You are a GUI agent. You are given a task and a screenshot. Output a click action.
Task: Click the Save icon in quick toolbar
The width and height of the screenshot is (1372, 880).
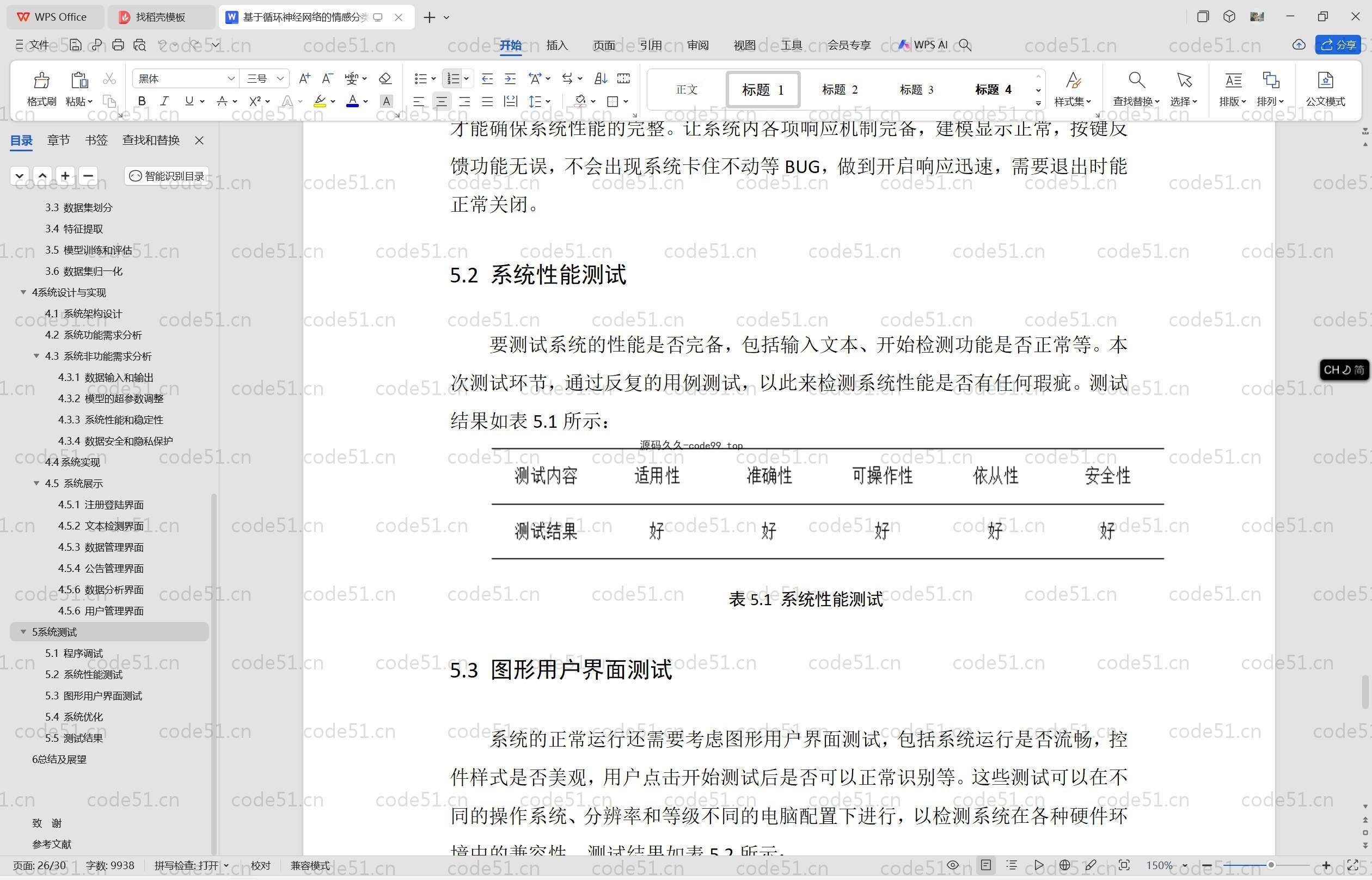pos(75,45)
